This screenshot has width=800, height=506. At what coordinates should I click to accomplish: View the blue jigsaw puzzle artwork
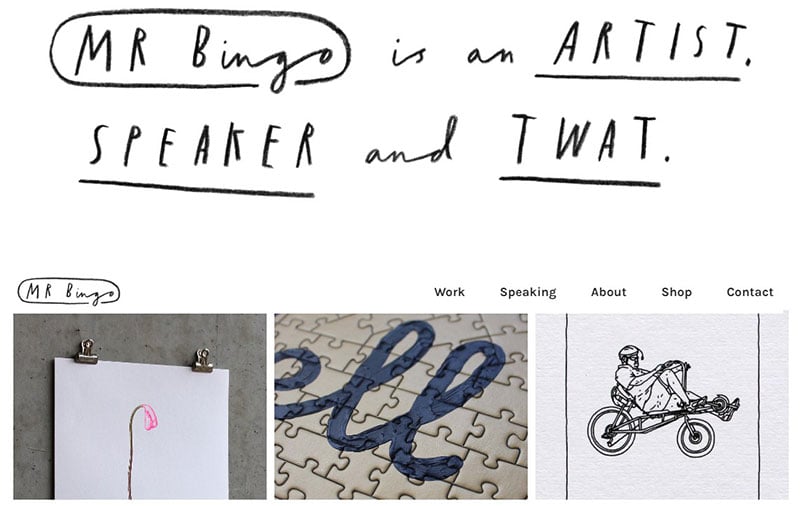pyautogui.click(x=401, y=406)
